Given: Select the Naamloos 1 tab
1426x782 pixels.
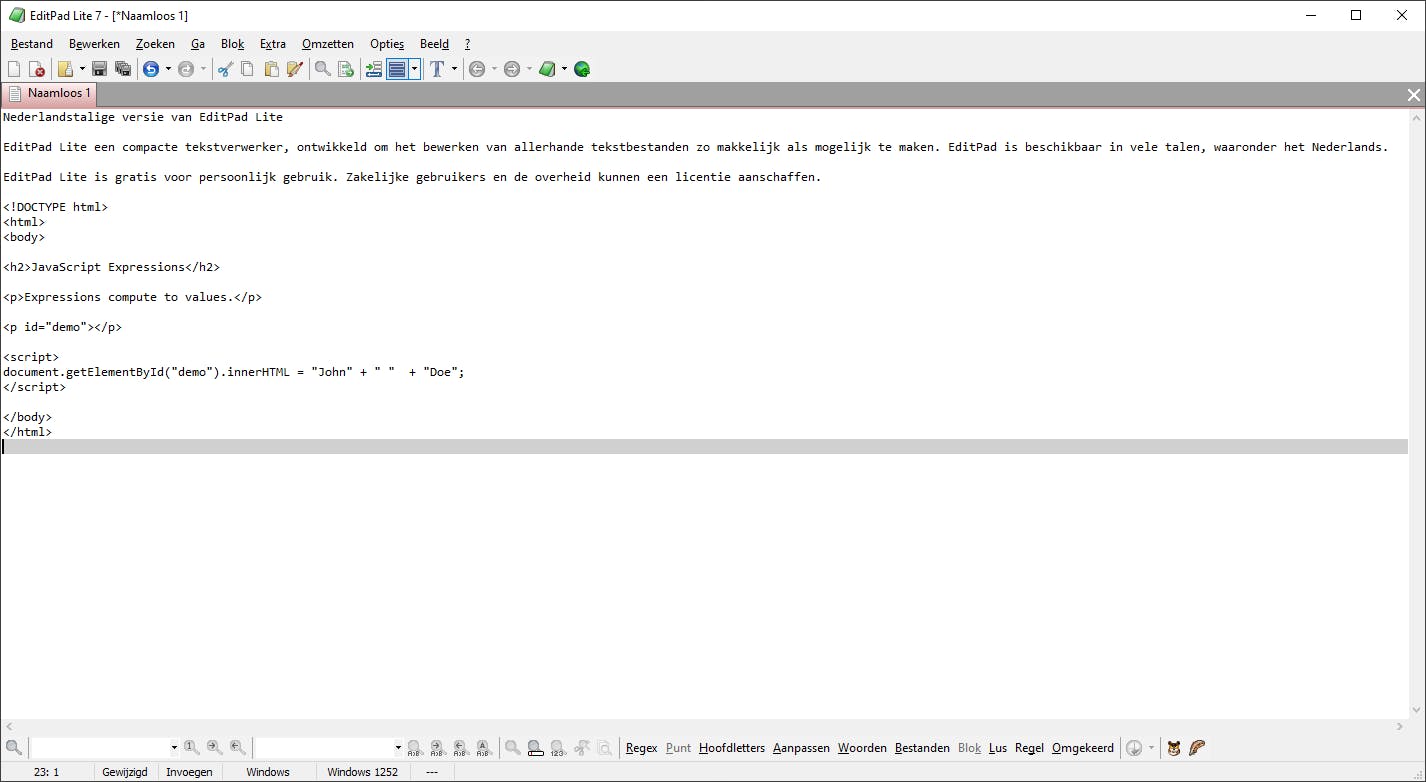Looking at the screenshot, I should tap(49, 94).
